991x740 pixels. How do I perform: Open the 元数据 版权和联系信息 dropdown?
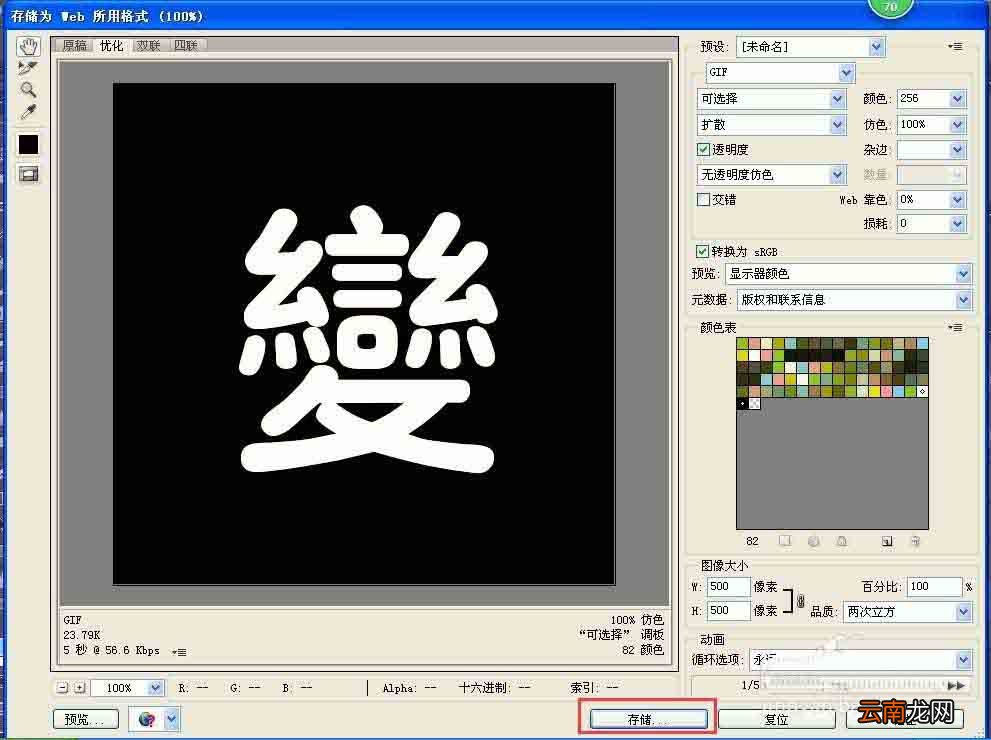coord(854,300)
